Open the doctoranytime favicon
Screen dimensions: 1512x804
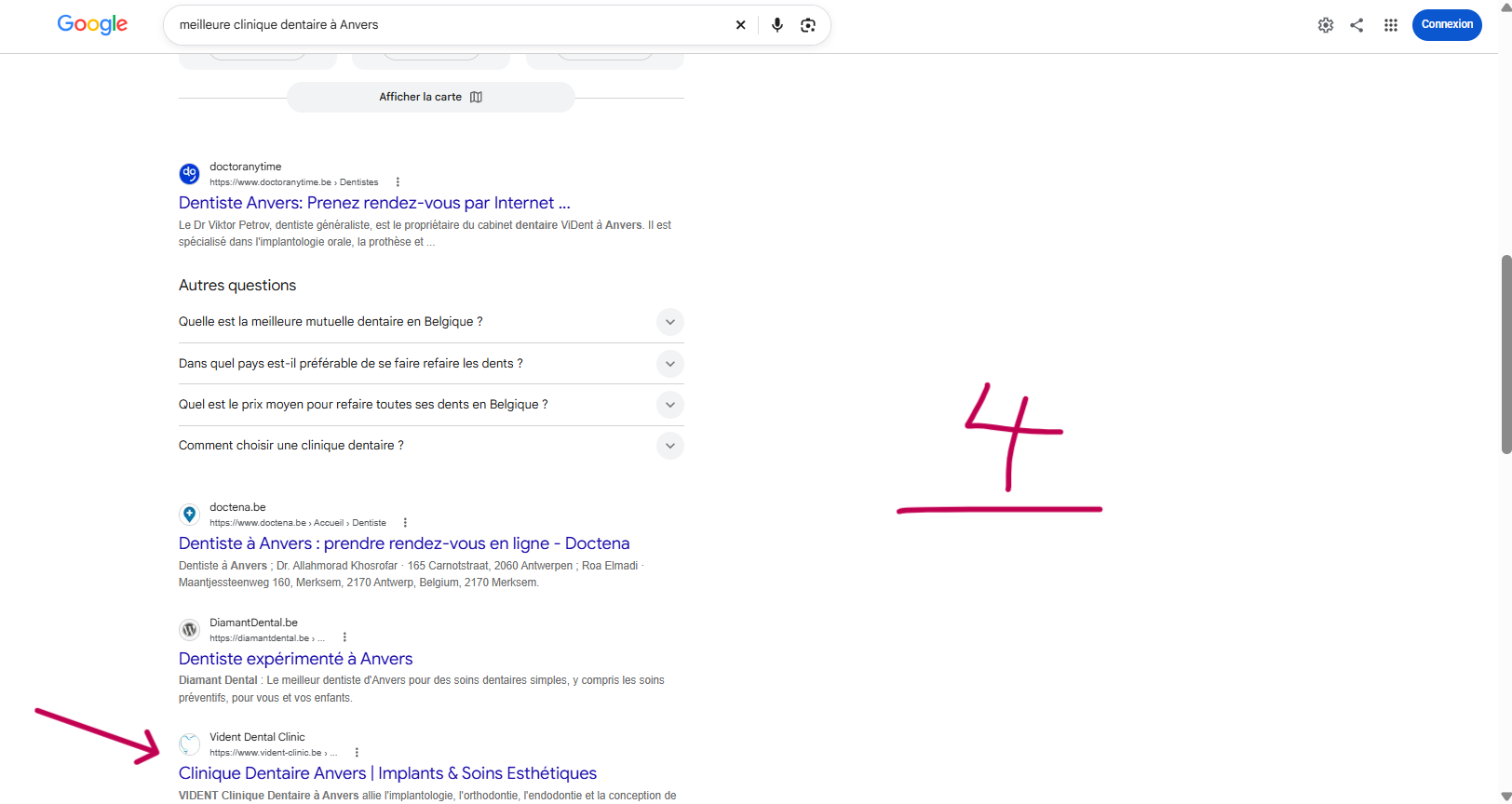[x=189, y=174]
